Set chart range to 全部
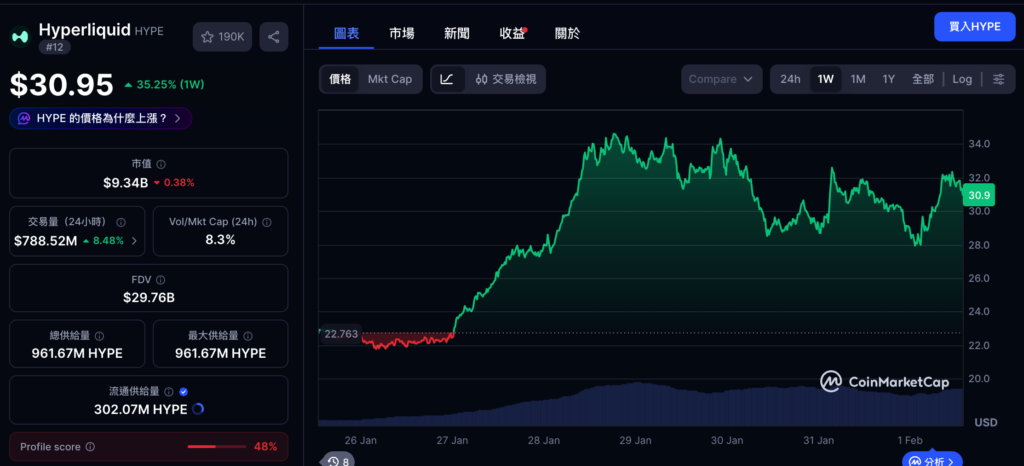Image resolution: width=1024 pixels, height=466 pixels. [923, 80]
